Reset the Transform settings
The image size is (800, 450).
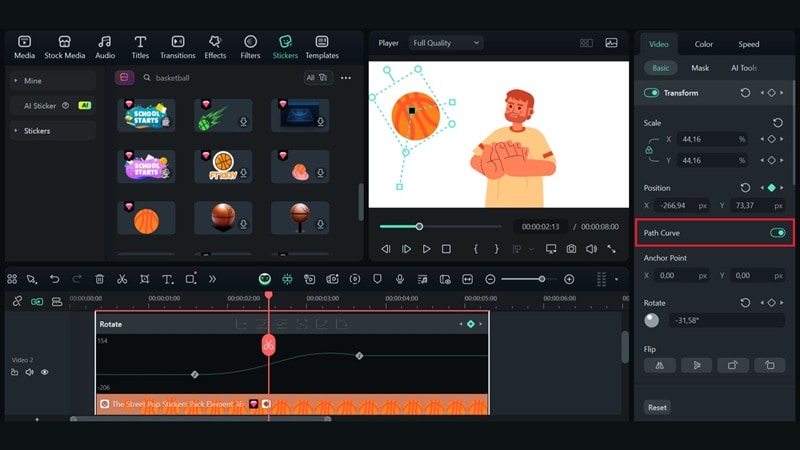[x=745, y=93]
